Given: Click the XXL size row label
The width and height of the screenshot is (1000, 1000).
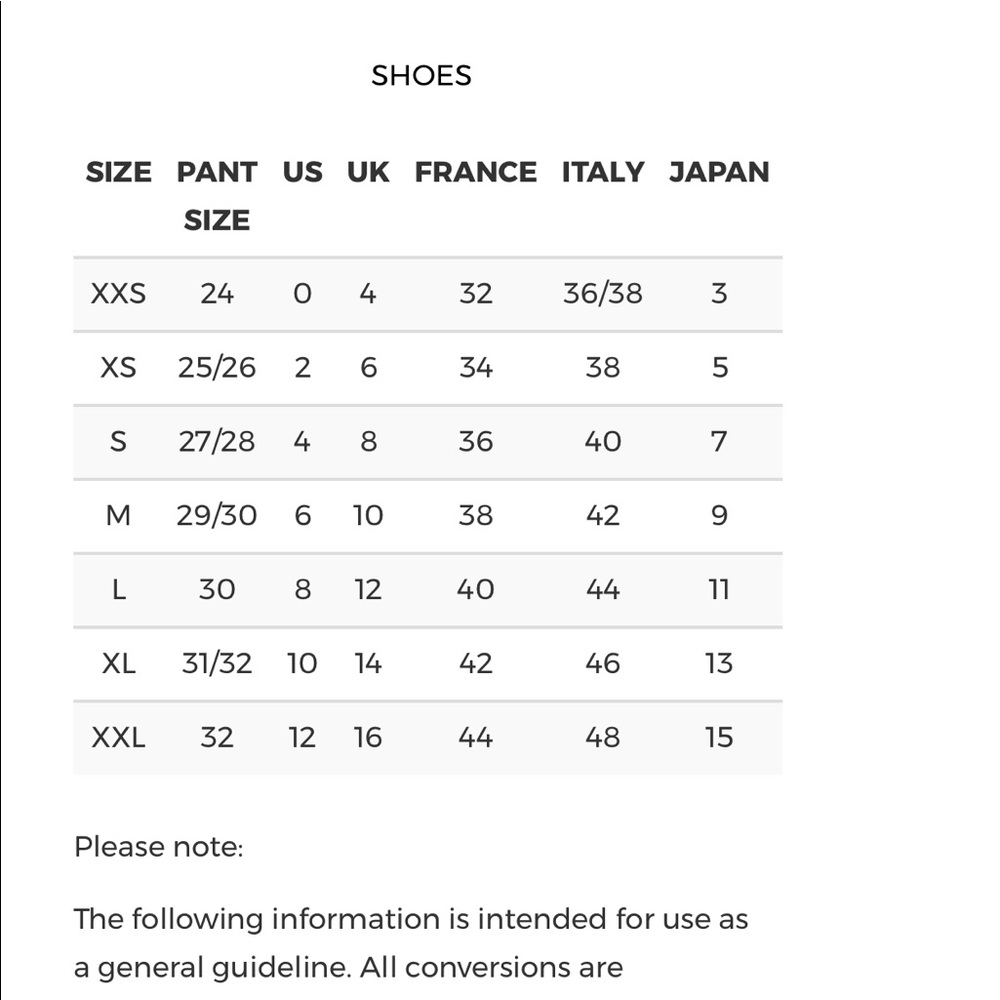Looking at the screenshot, I should point(119,738).
